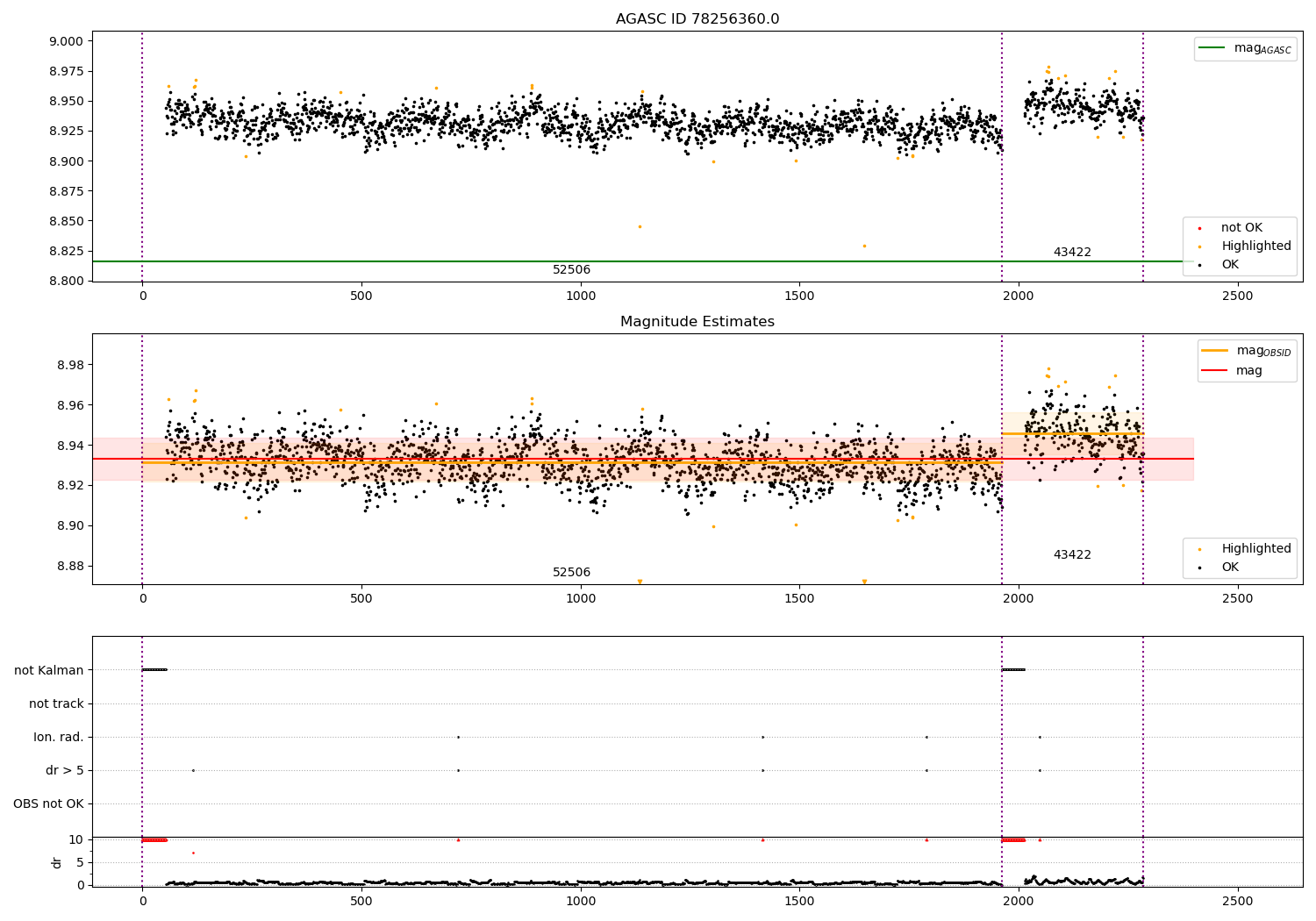Click the 8.800 y-axis tick label
1316x921 pixels.
pyautogui.click(x=66, y=282)
